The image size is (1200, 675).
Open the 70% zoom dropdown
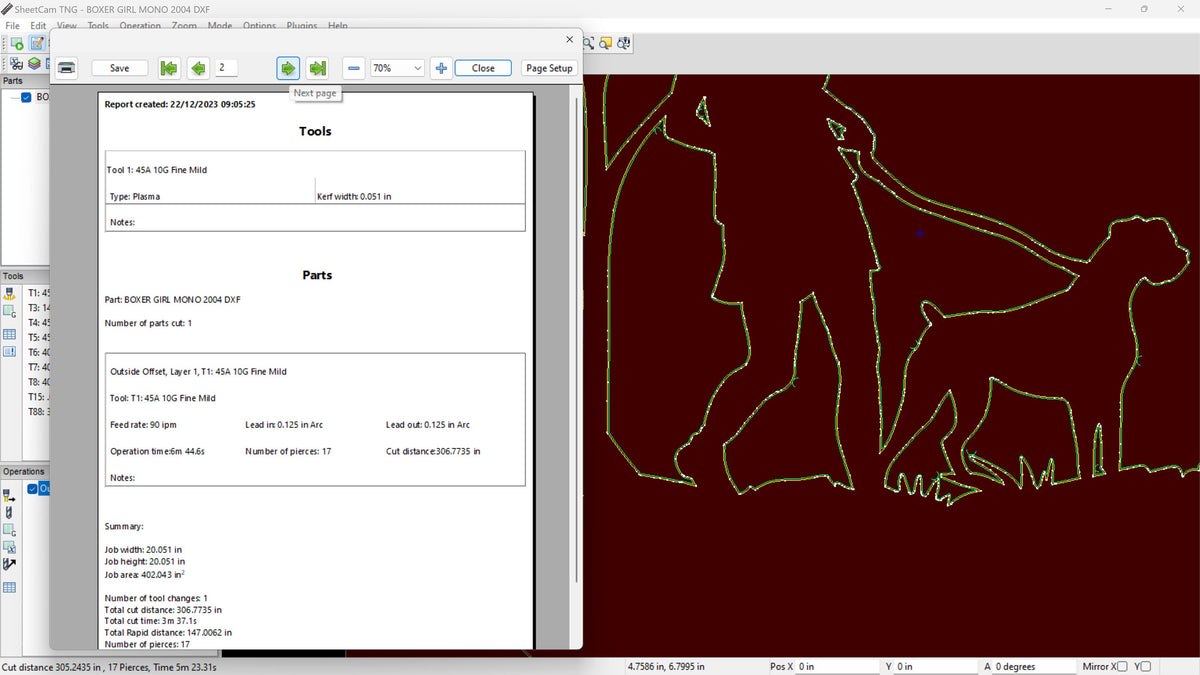click(397, 68)
